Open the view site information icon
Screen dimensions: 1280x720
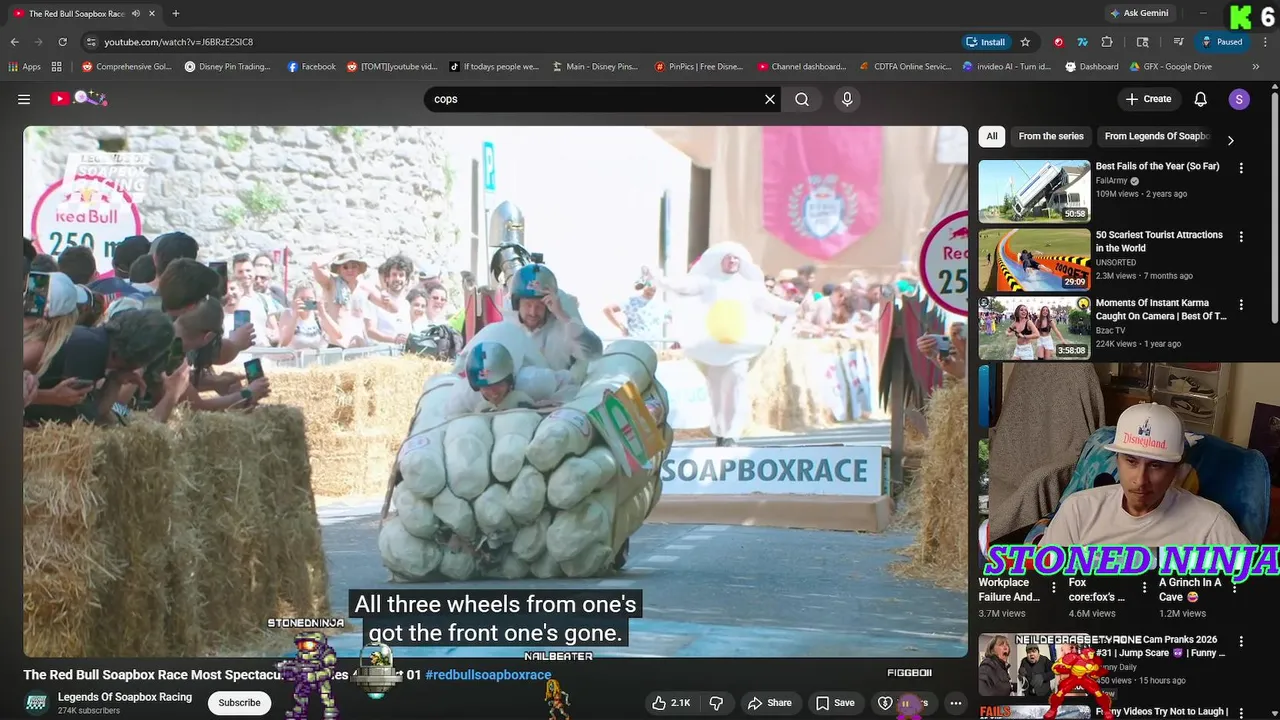[91, 42]
